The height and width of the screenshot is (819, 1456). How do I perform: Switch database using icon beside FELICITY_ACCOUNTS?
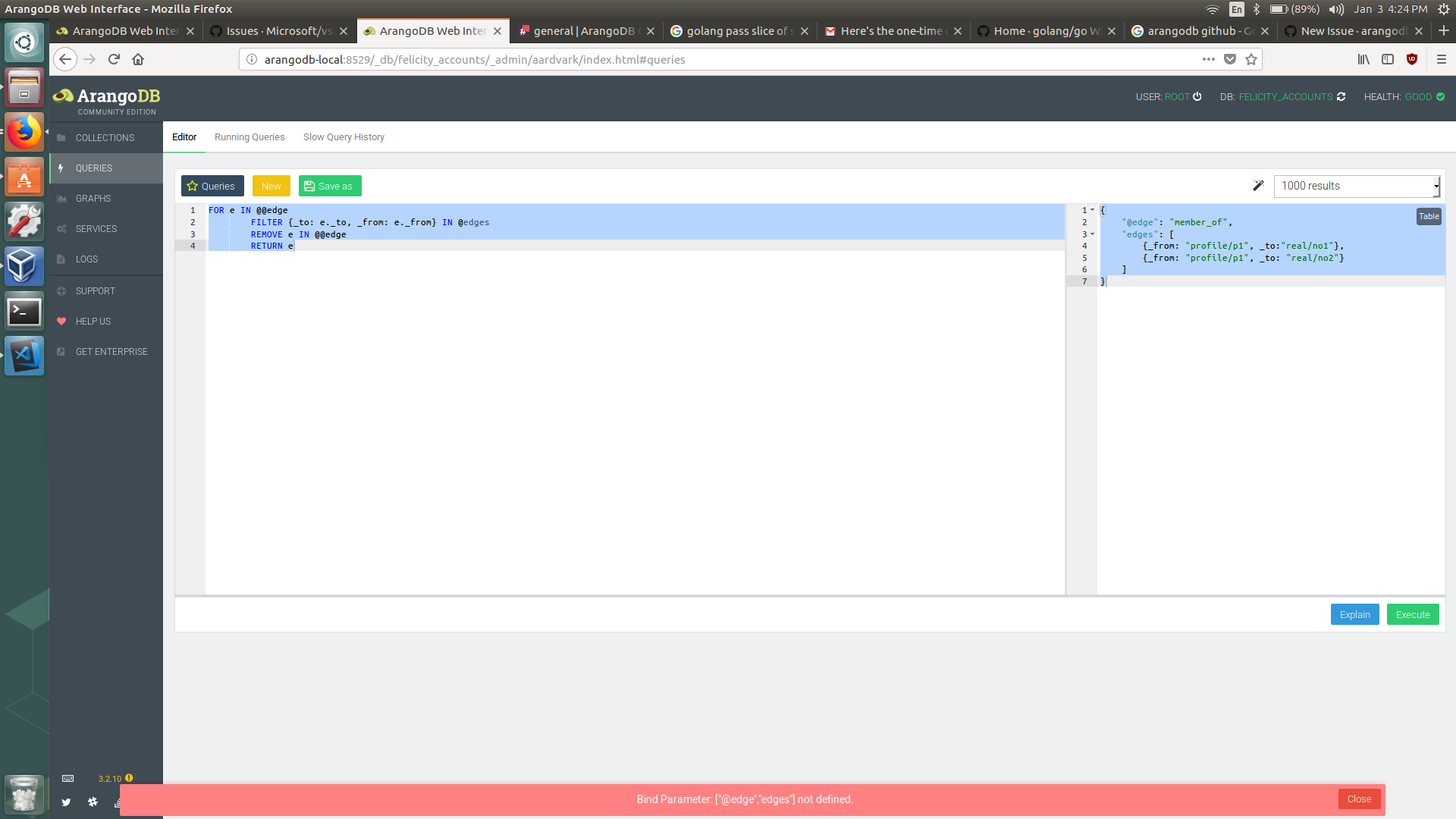(x=1341, y=96)
